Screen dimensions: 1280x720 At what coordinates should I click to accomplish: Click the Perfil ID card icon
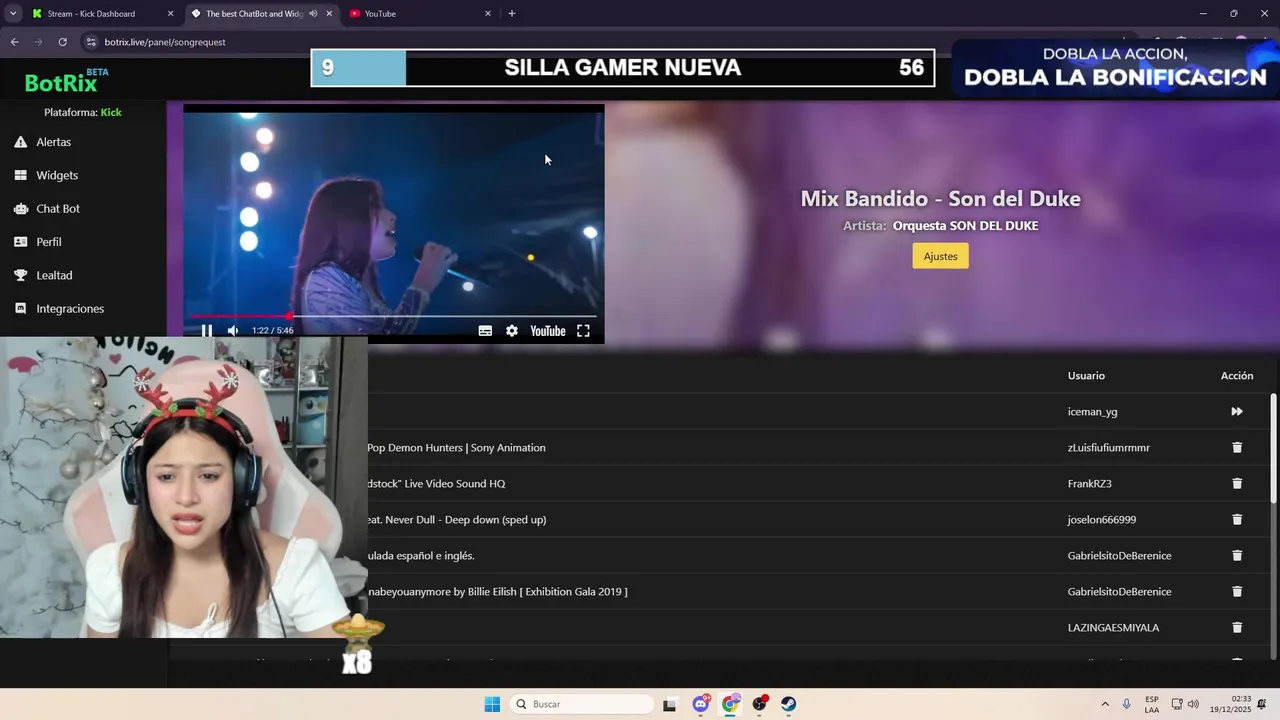[20, 242]
